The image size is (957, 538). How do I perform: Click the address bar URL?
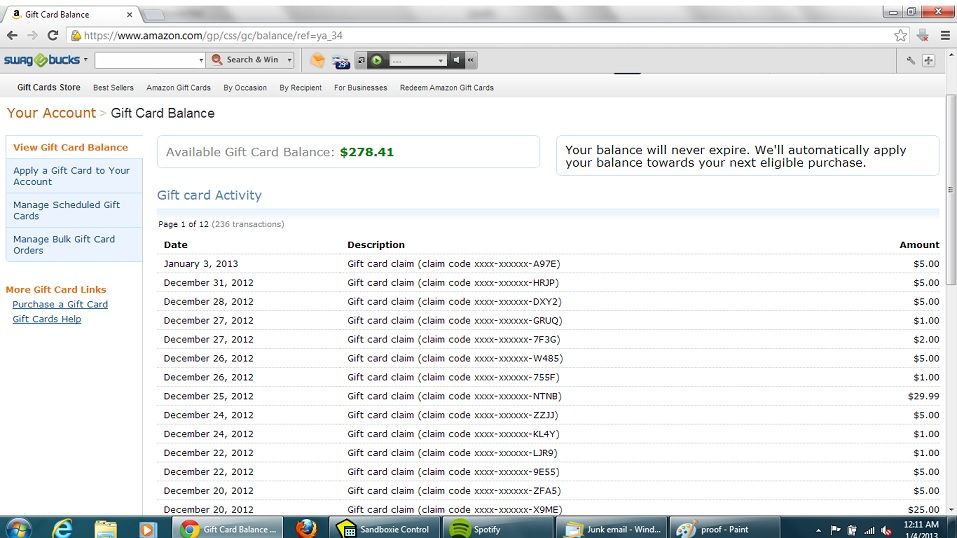[x=214, y=35]
